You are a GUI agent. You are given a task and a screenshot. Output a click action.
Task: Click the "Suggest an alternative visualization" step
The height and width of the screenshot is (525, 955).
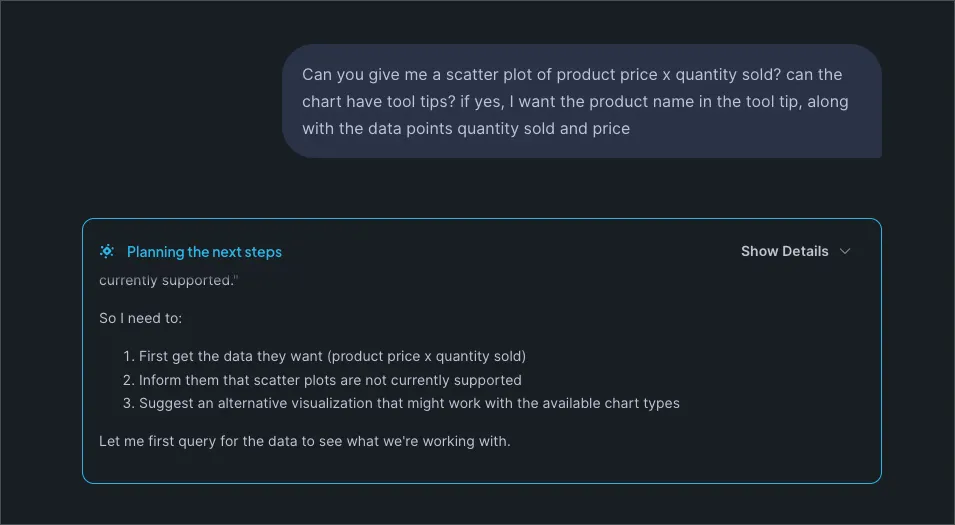tap(409, 404)
